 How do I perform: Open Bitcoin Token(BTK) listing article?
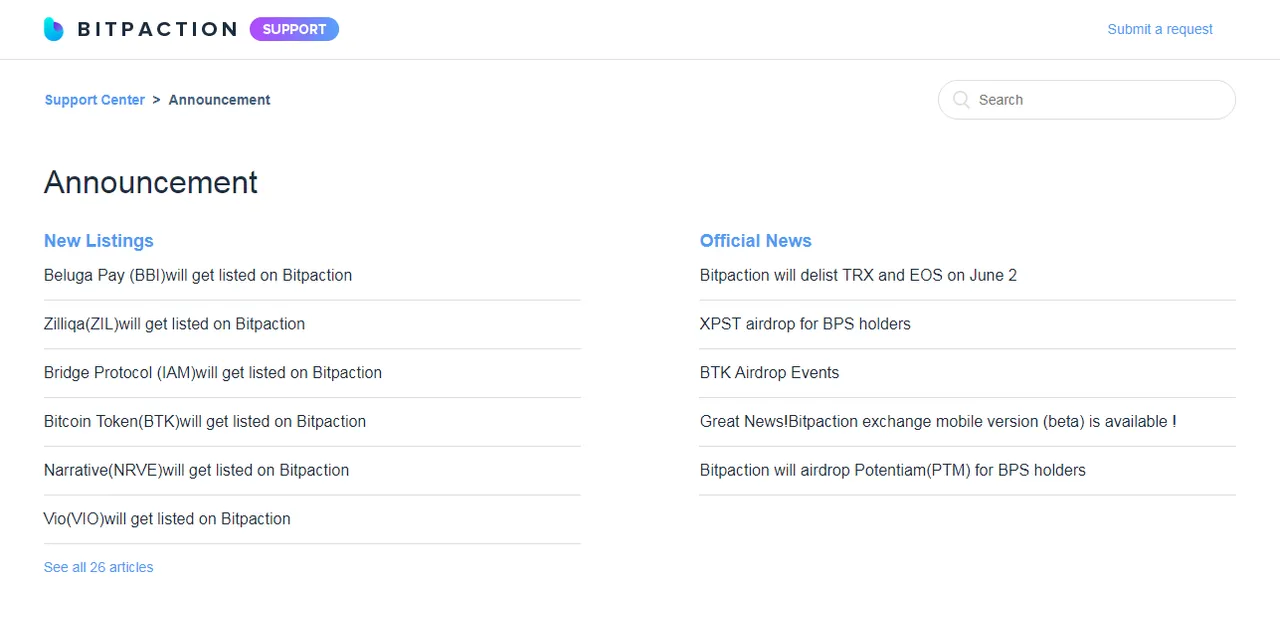point(205,422)
